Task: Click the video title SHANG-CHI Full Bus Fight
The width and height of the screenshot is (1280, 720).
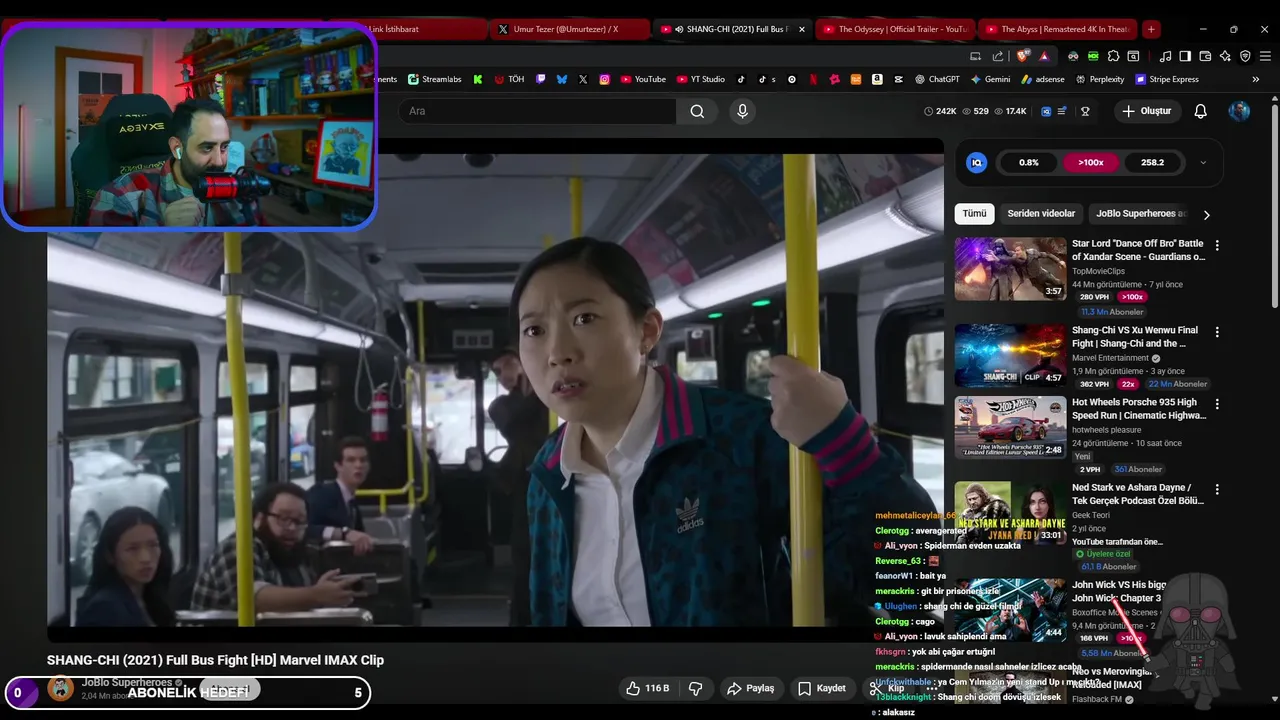Action: pyautogui.click(x=215, y=660)
